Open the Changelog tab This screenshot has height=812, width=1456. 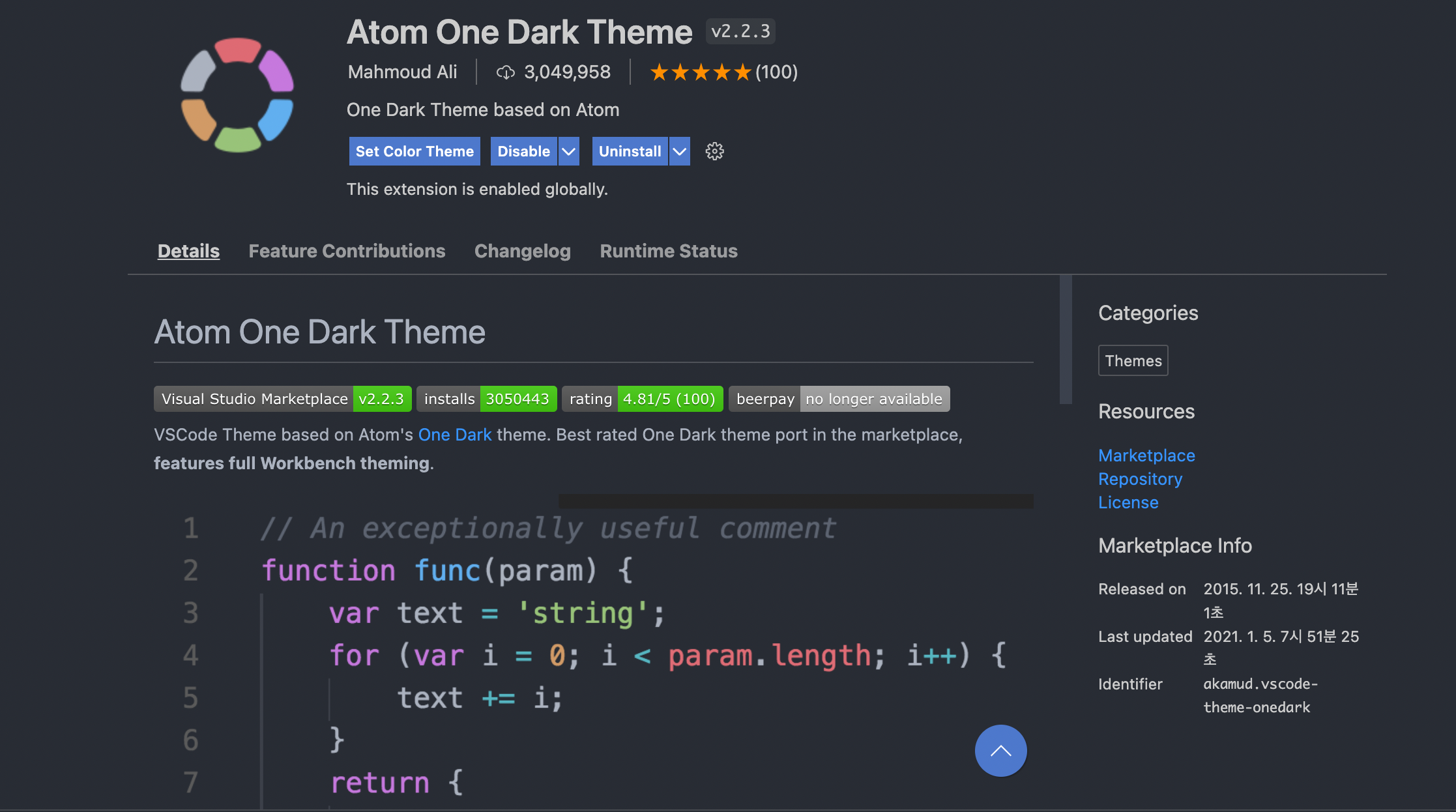coord(523,251)
